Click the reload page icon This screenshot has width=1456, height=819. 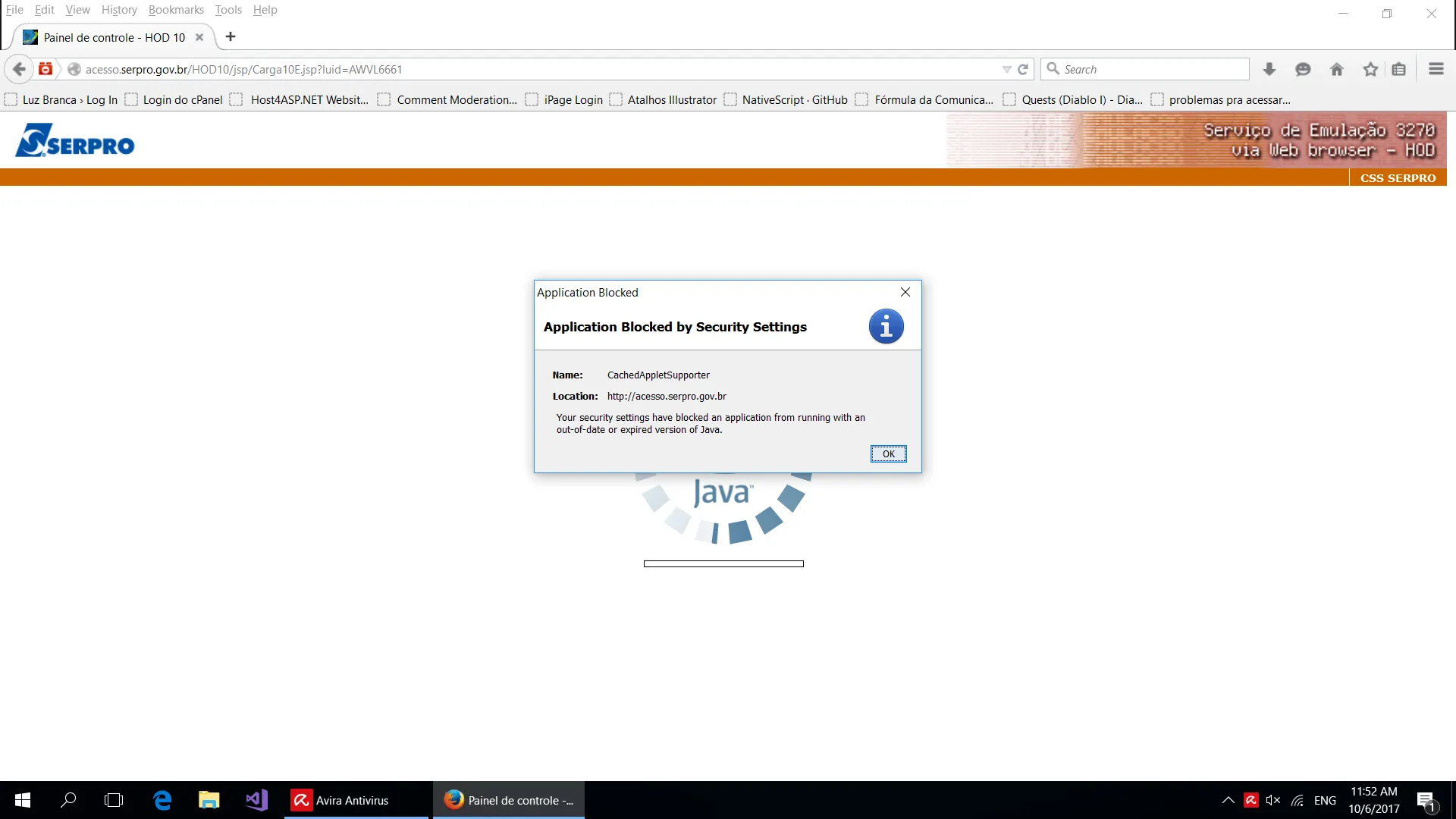(1023, 69)
